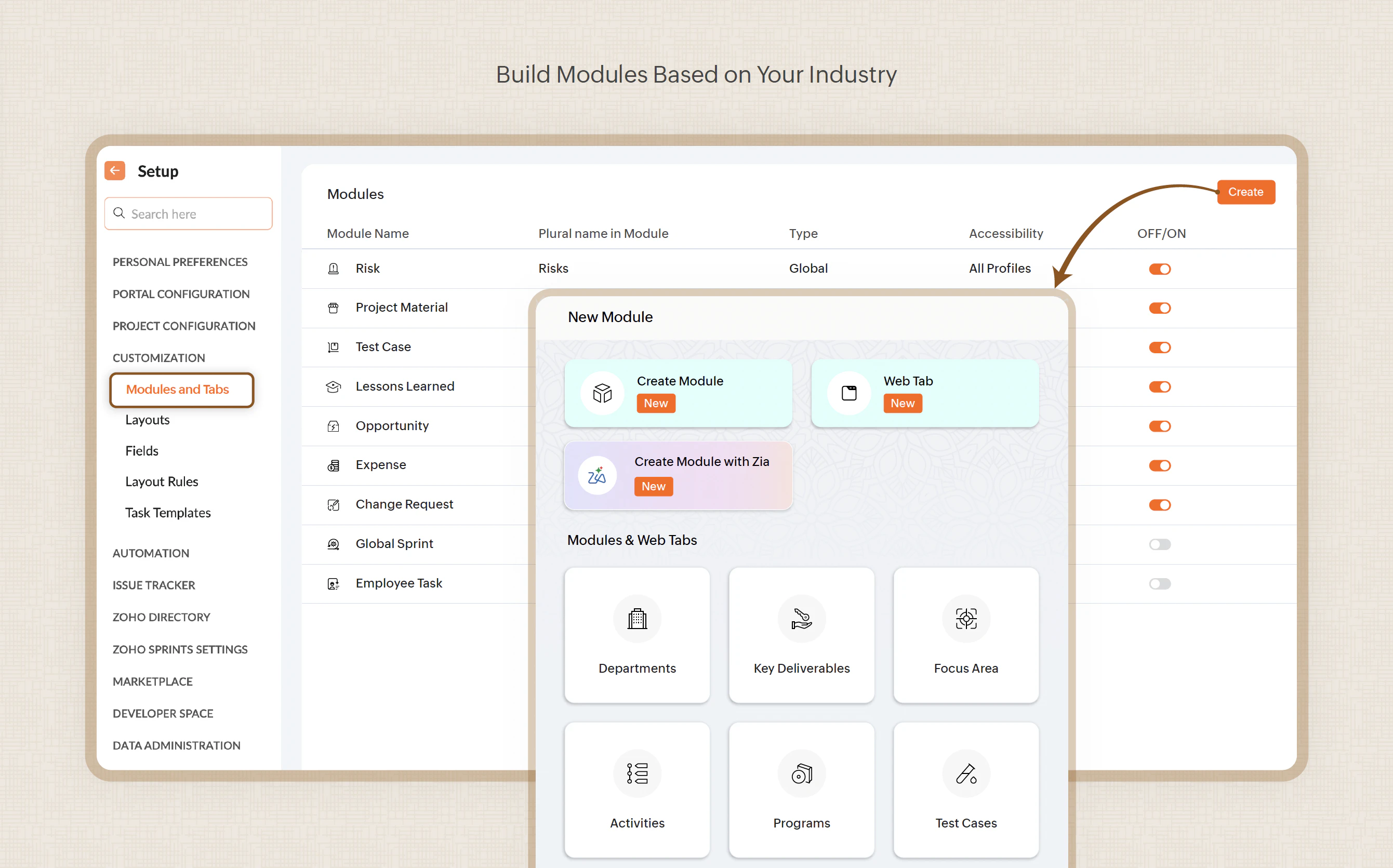Select the Focus Area target icon

(x=966, y=619)
